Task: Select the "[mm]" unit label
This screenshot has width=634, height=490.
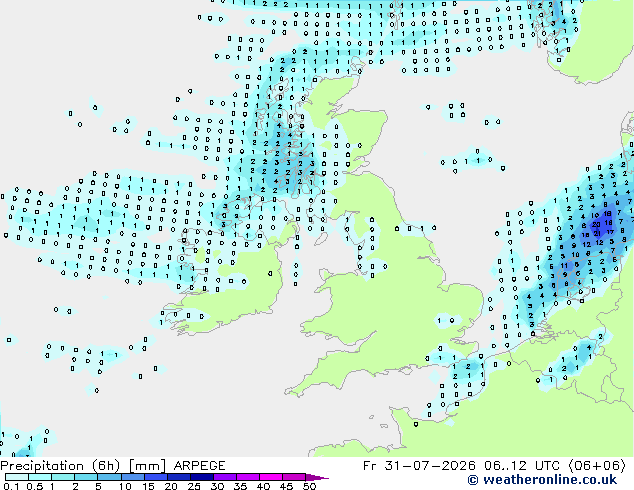Action: 147,466
